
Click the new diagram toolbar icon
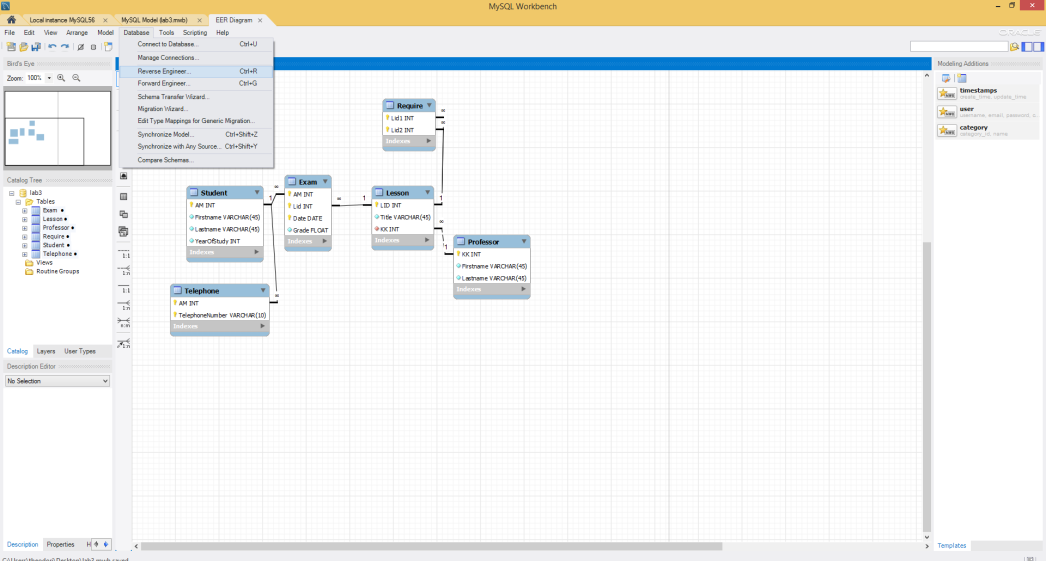pos(108,47)
